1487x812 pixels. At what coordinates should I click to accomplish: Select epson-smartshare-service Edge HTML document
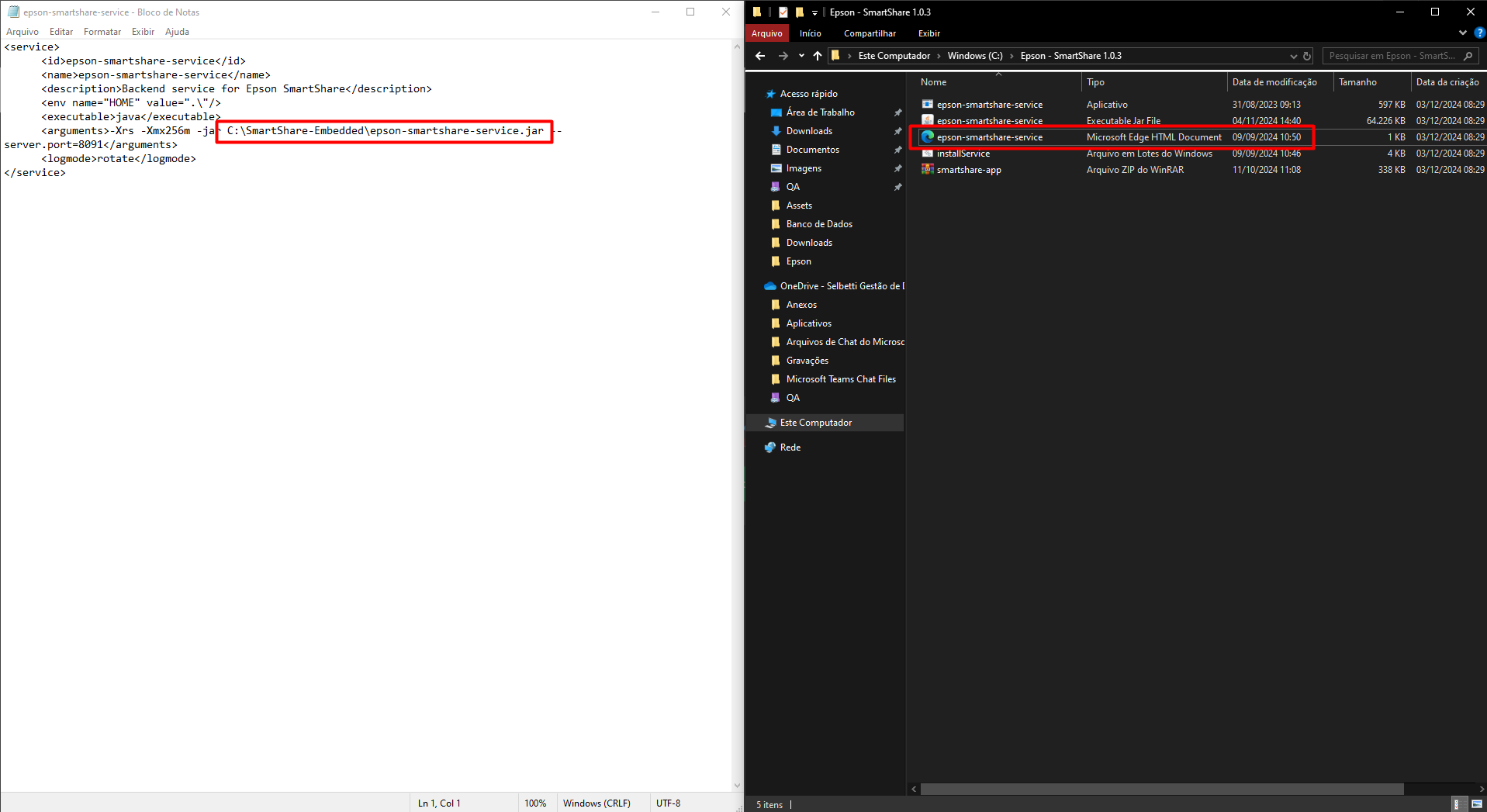pyautogui.click(x=989, y=137)
